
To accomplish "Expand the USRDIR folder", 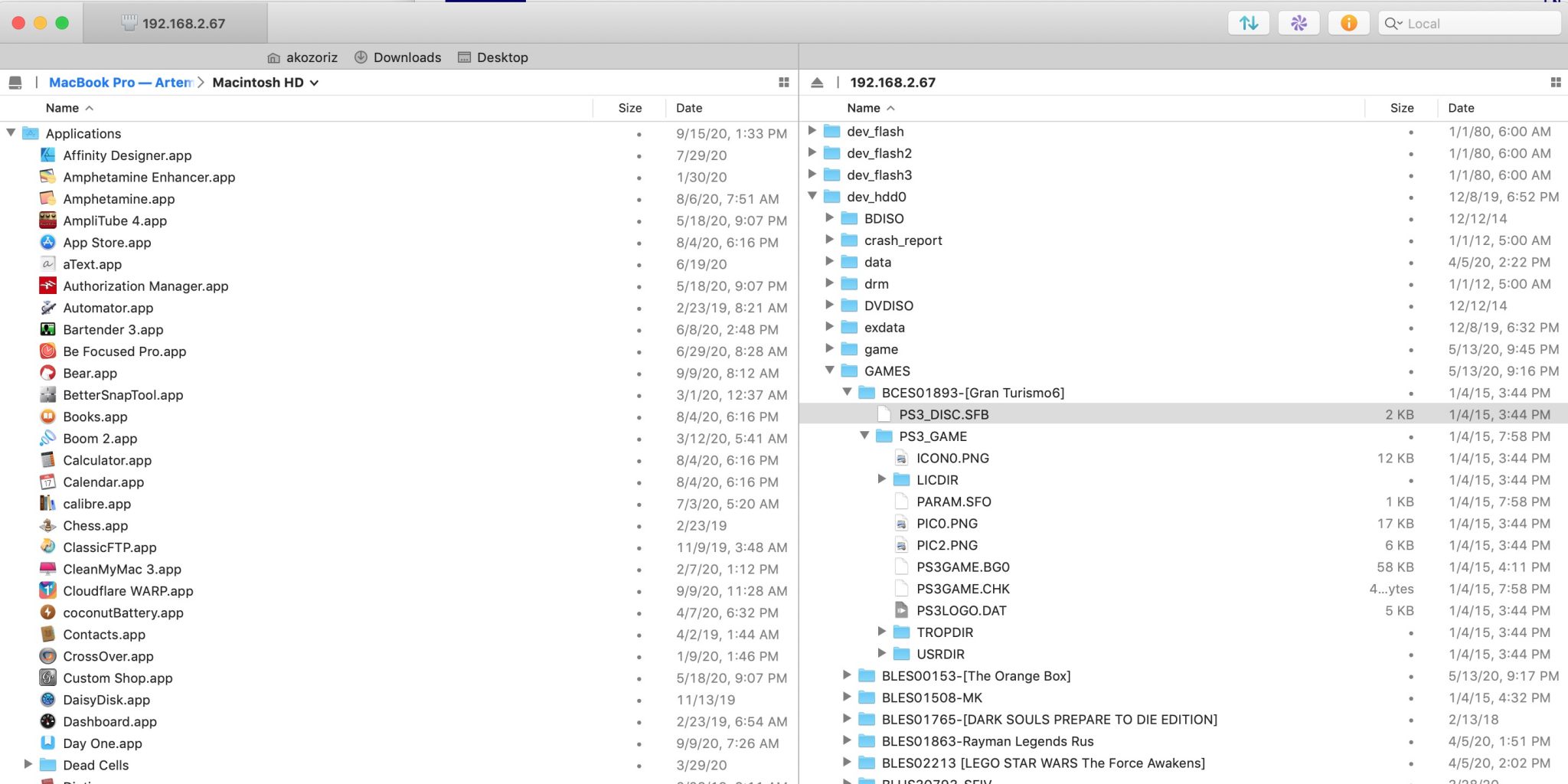I will 882,653.
